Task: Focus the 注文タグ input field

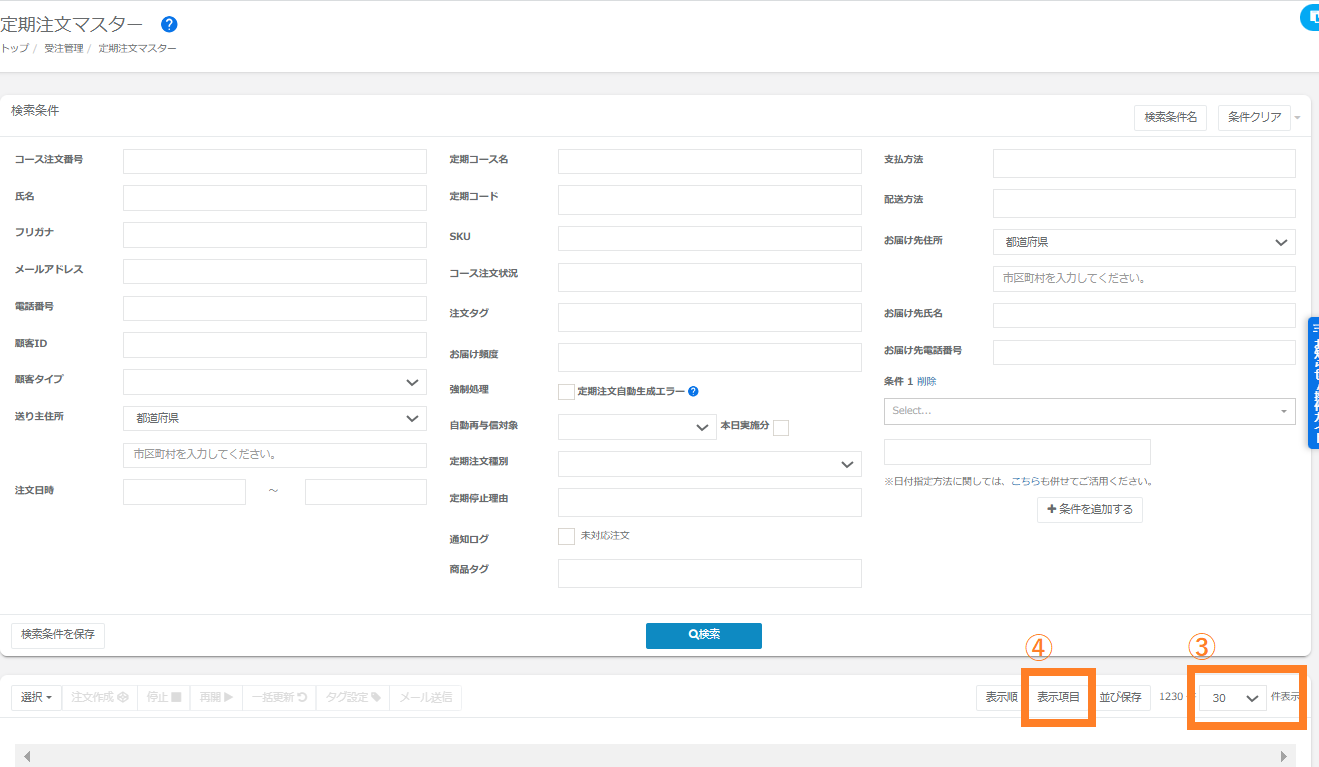Action: (710, 317)
